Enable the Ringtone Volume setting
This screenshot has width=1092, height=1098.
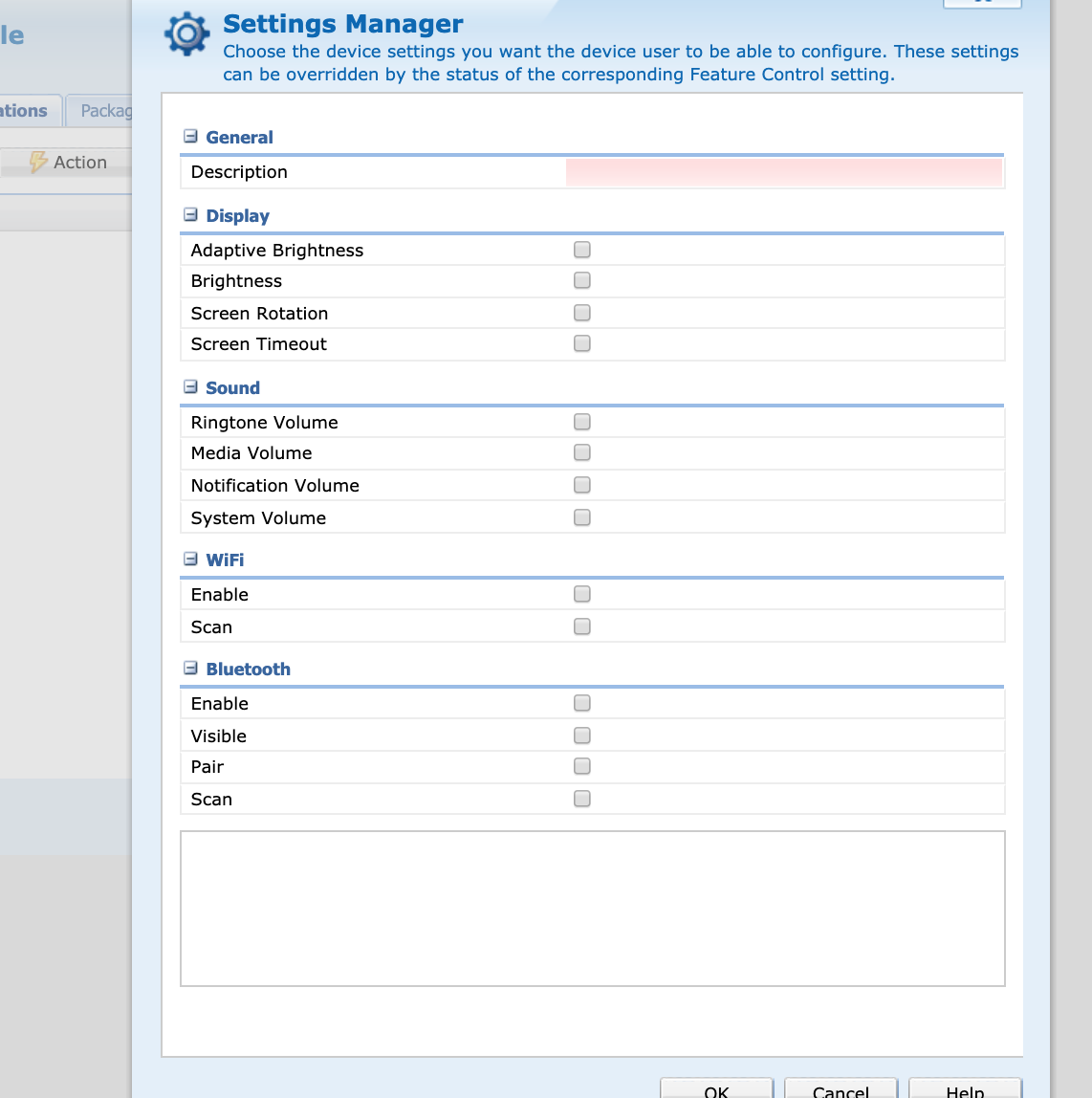click(581, 422)
